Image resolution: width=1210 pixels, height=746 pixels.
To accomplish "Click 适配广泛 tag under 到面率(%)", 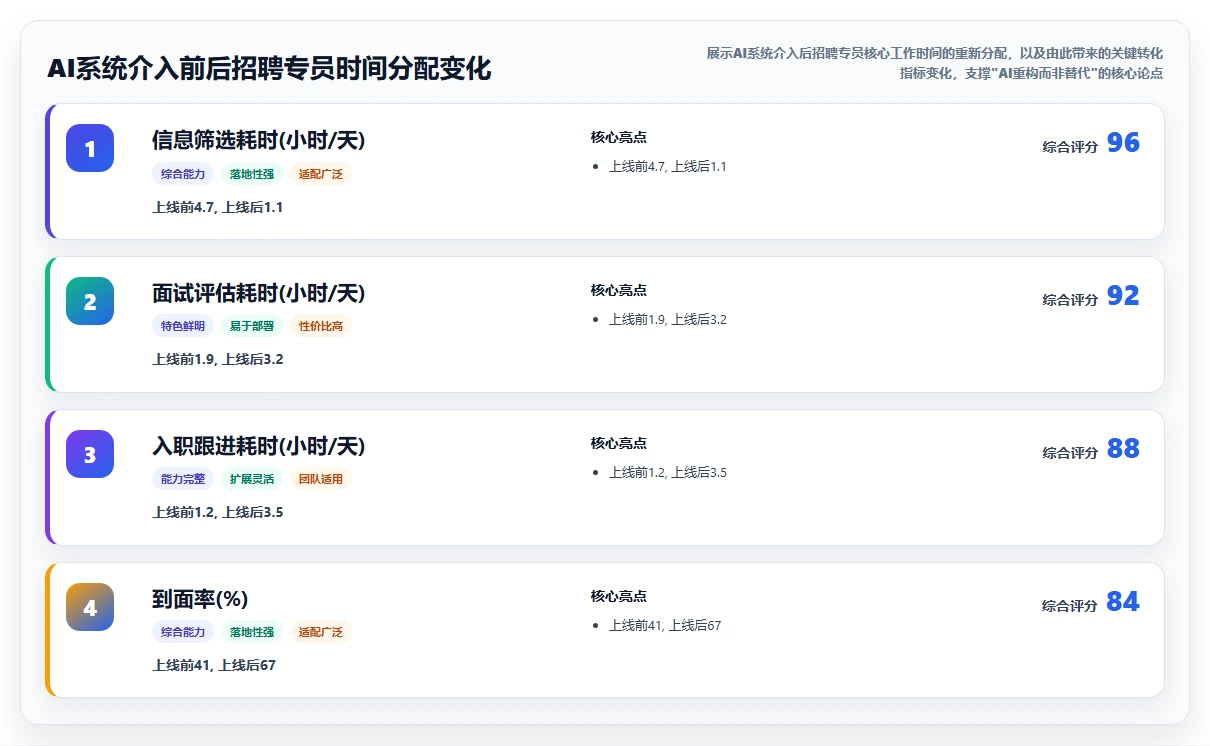I will point(321,632).
